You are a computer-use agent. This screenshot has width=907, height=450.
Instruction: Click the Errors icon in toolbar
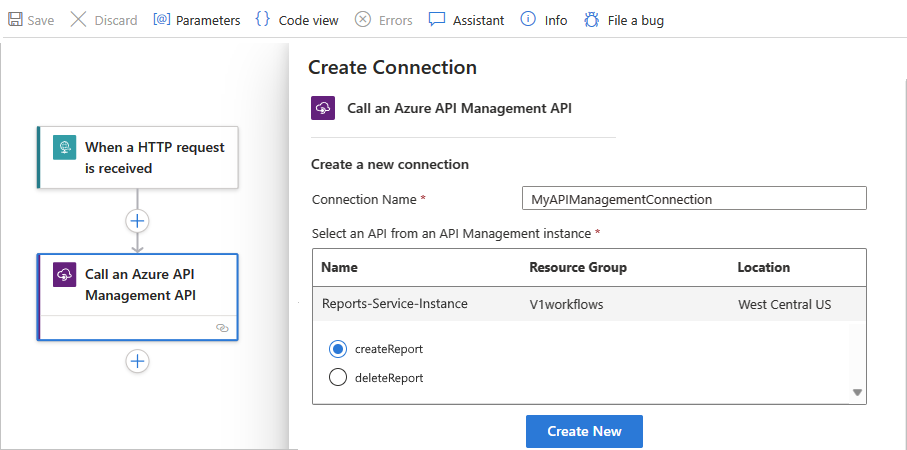[x=363, y=20]
